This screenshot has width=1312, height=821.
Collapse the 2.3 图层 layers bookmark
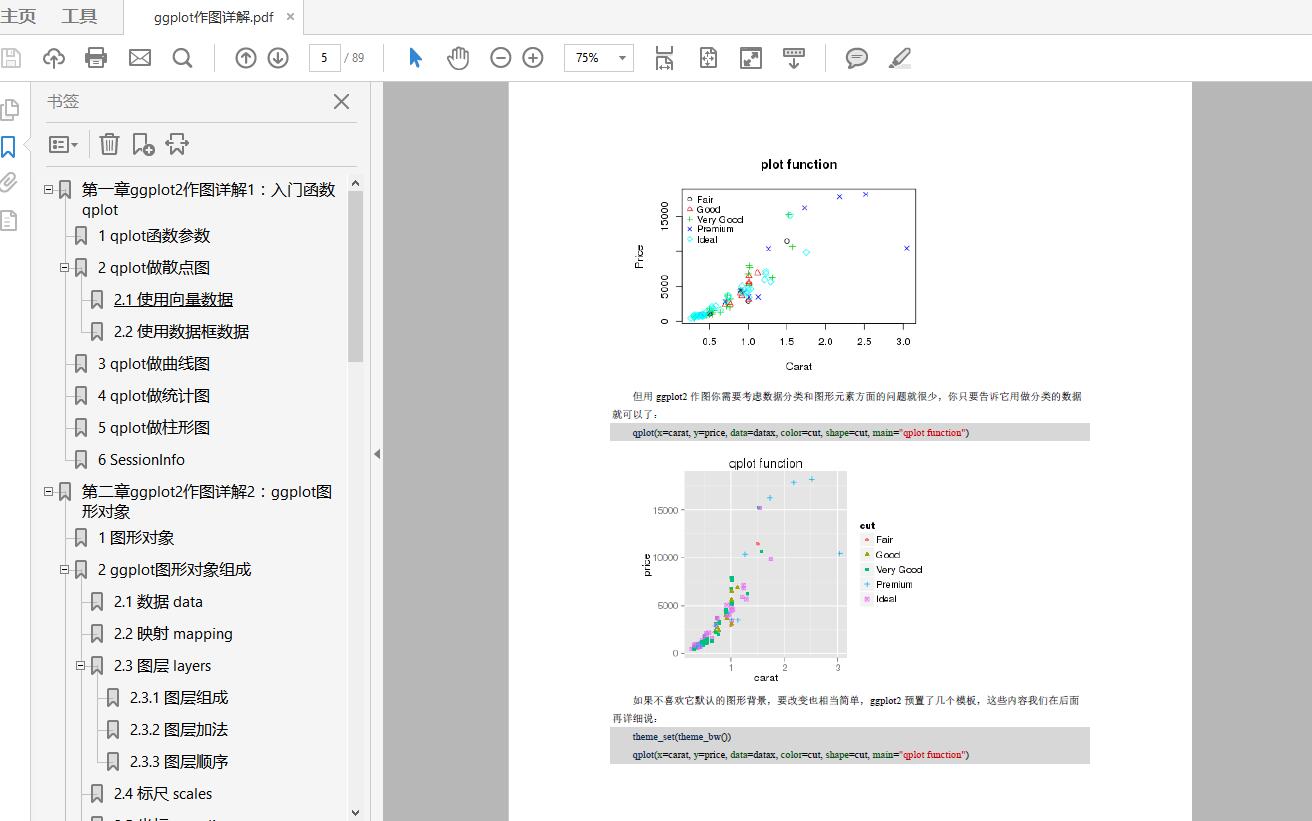click(x=81, y=665)
